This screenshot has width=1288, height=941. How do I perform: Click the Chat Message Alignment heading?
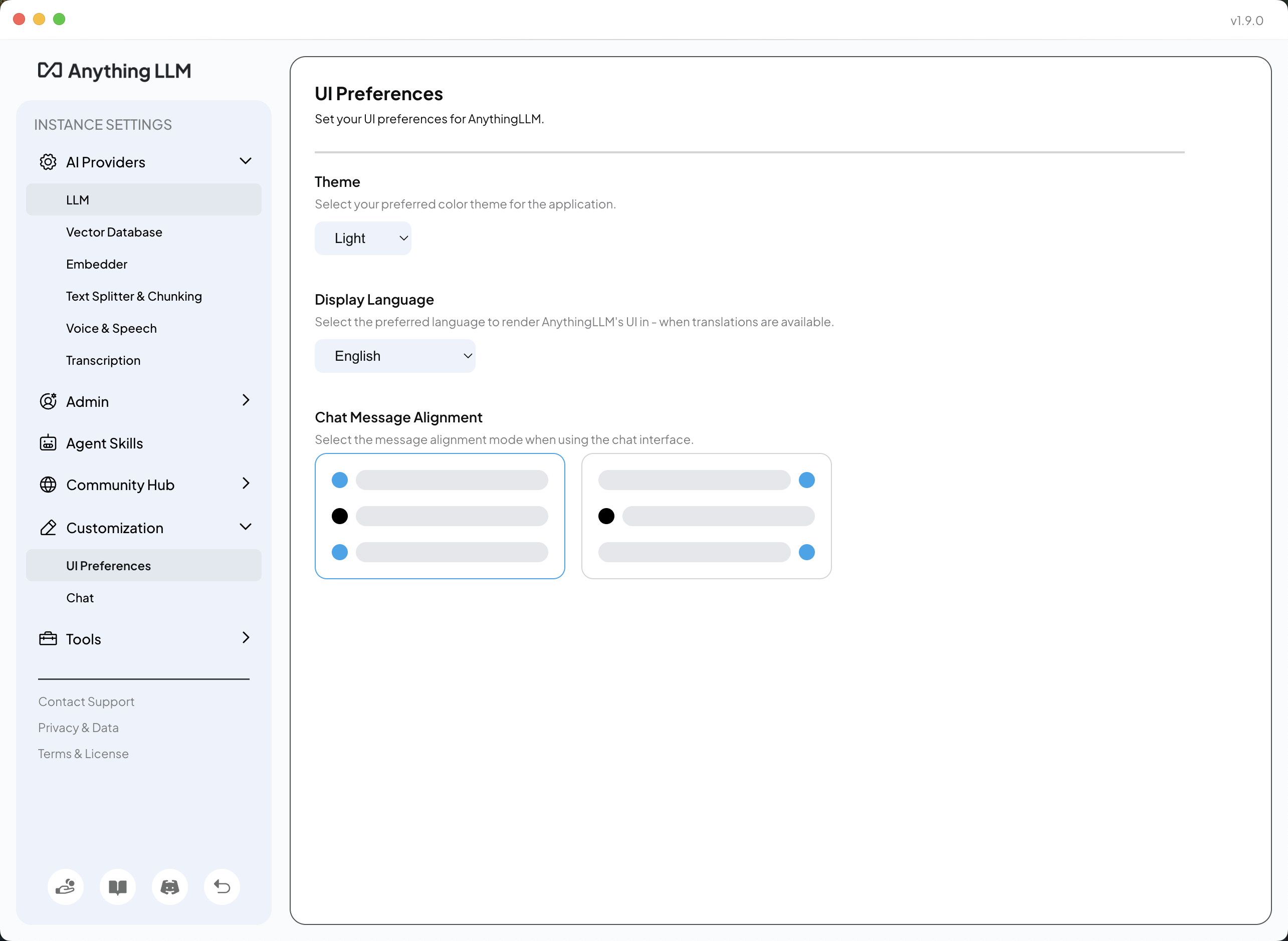point(399,417)
